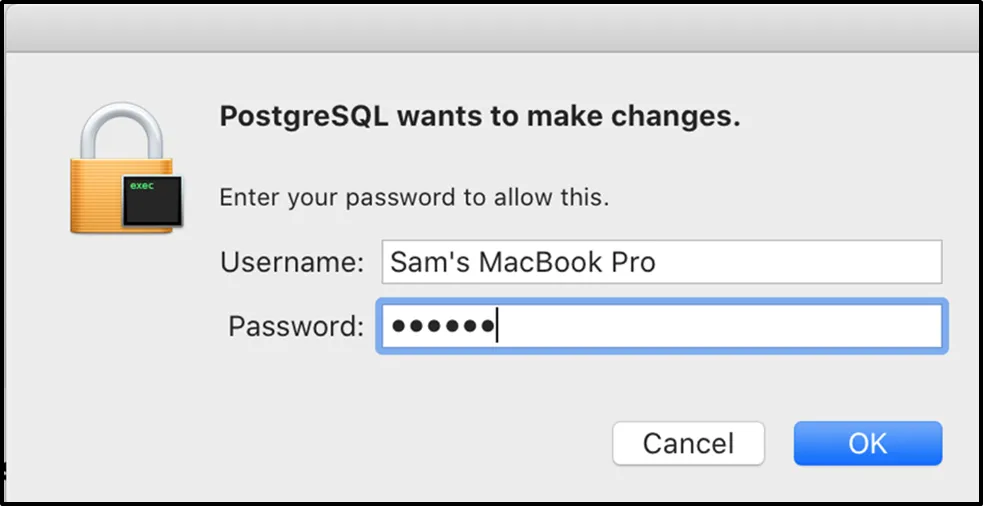This screenshot has width=983, height=506.
Task: Click the "Password:" label
Action: [x=296, y=327]
